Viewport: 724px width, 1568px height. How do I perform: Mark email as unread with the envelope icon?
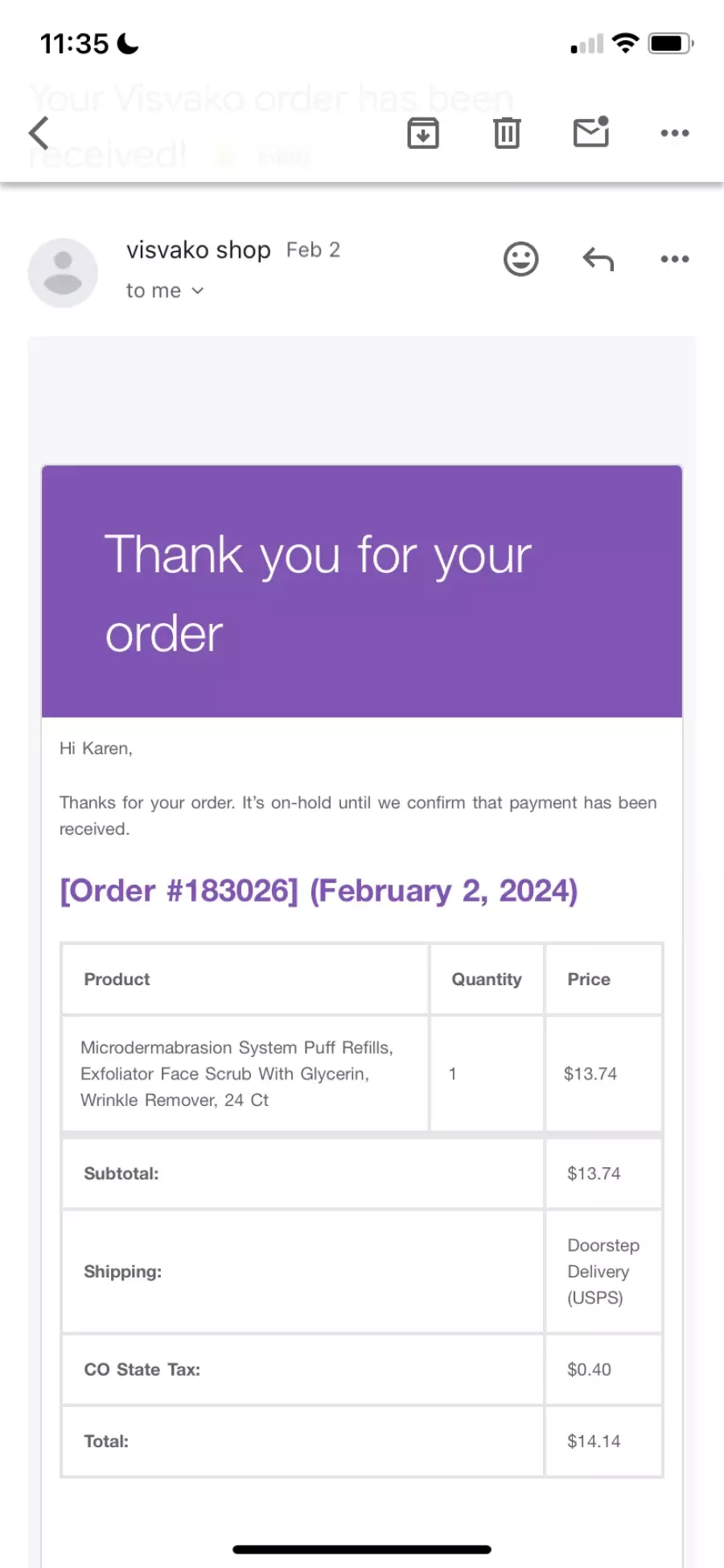591,132
